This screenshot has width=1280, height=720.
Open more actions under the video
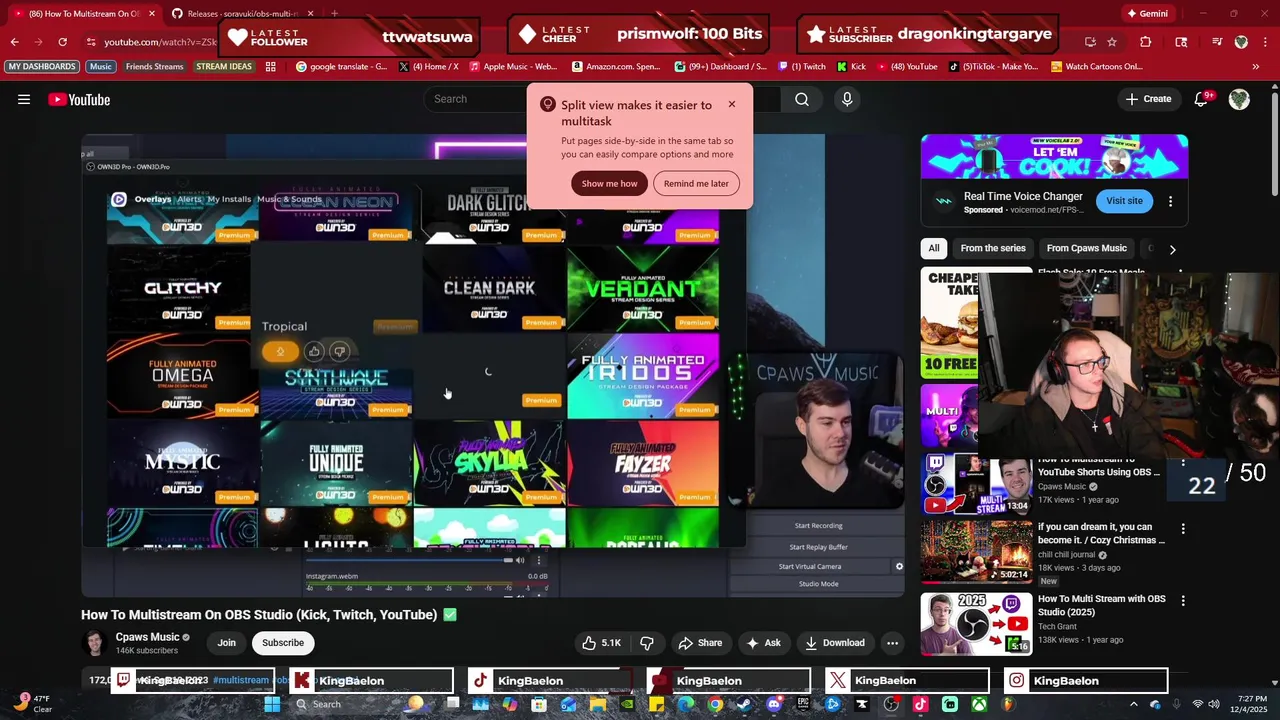coord(892,643)
